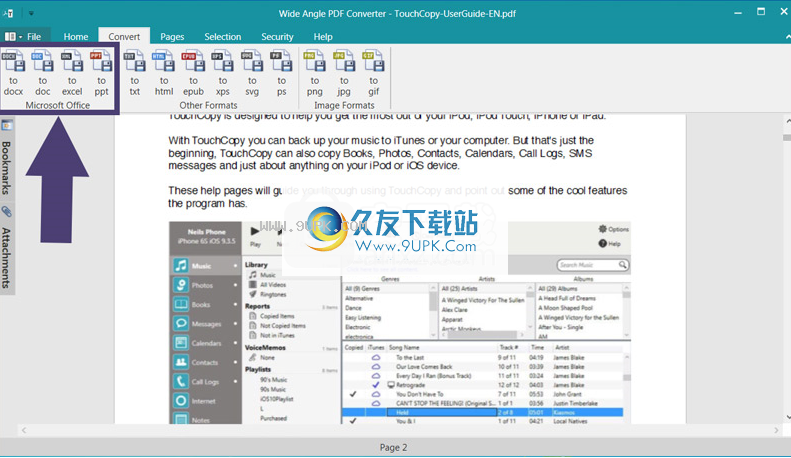Convert the document to ps
791x458 pixels.
click(x=281, y=73)
